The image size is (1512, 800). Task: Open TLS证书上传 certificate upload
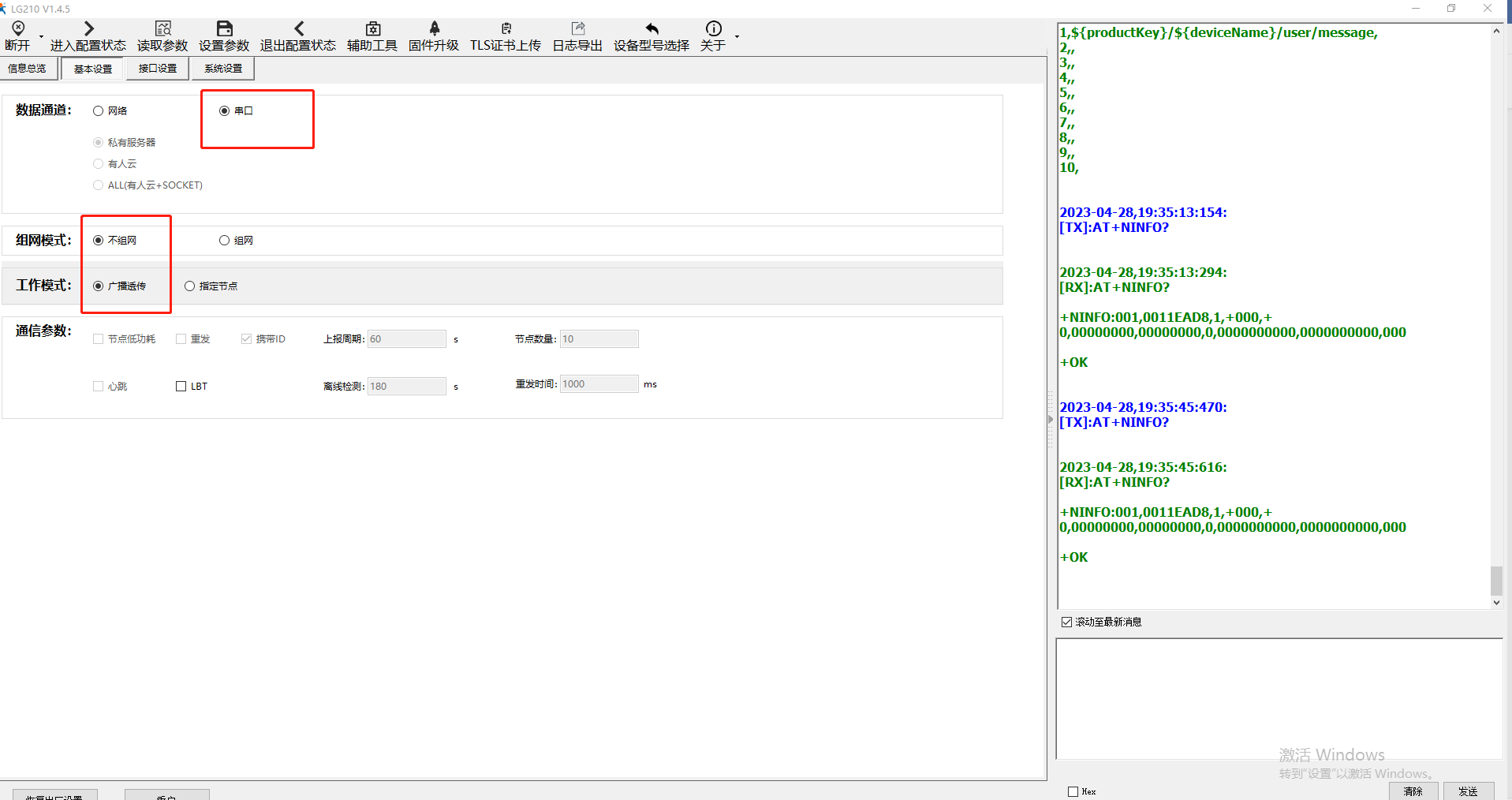(506, 29)
